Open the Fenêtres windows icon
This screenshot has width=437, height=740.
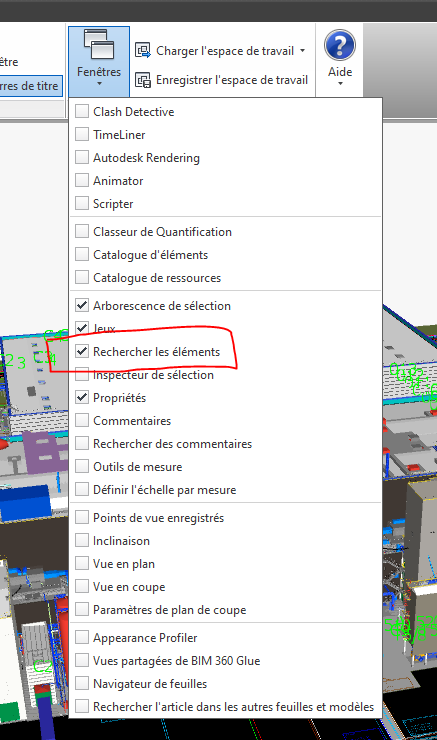[99, 44]
